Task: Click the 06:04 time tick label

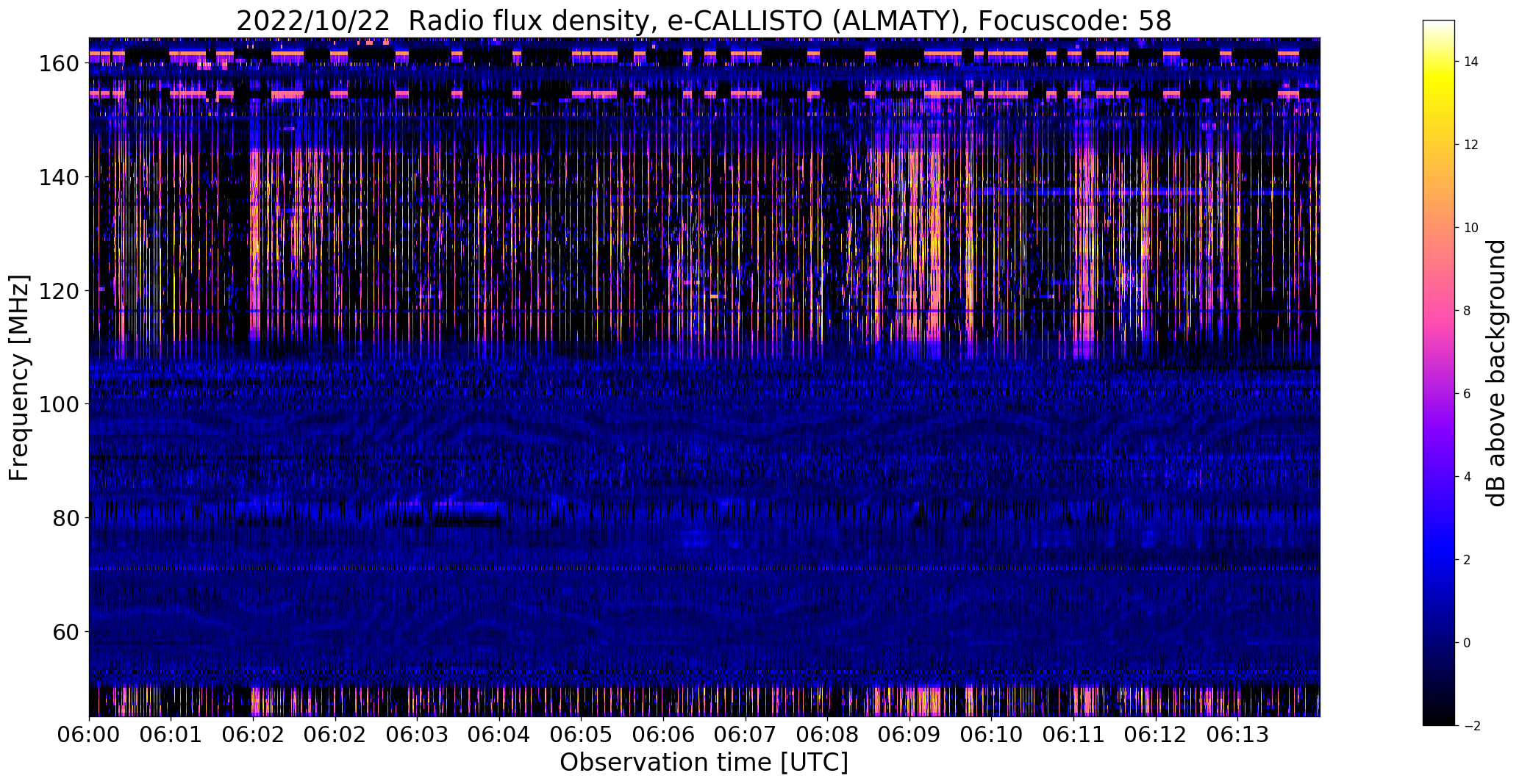Action: click(499, 736)
